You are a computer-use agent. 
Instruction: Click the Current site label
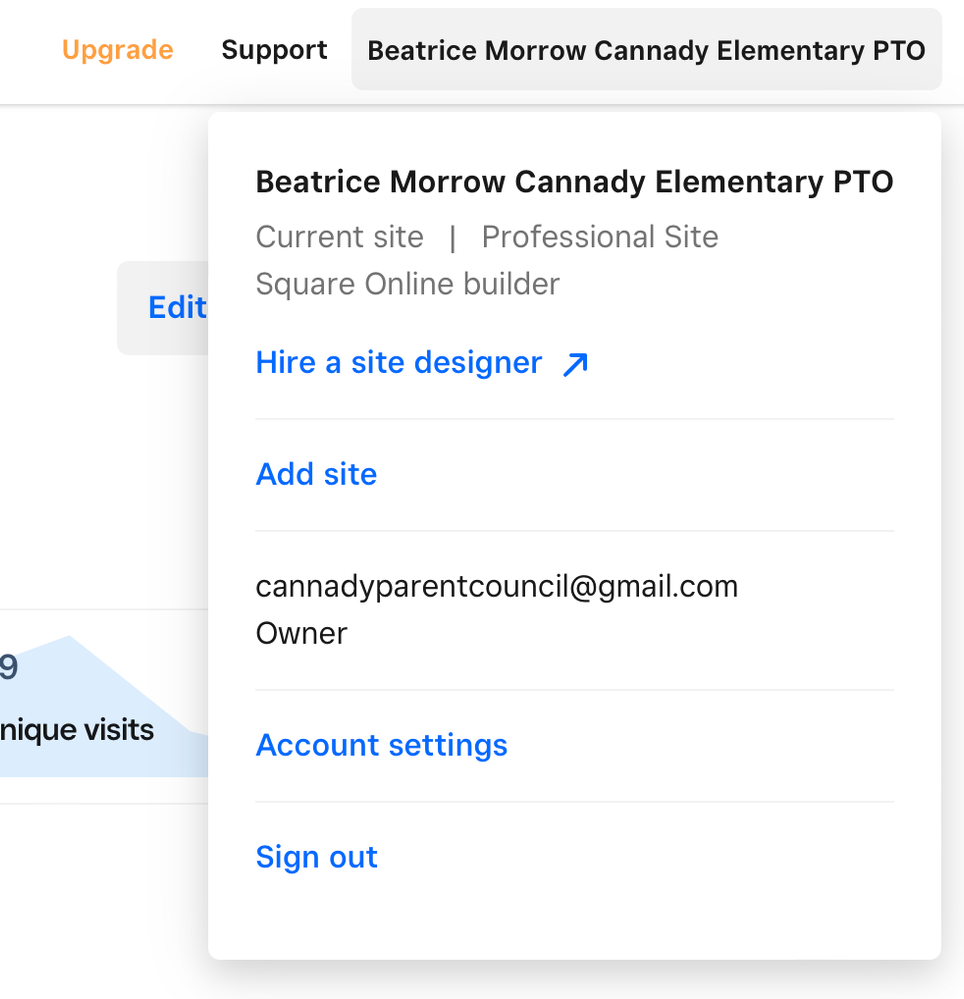click(x=339, y=237)
